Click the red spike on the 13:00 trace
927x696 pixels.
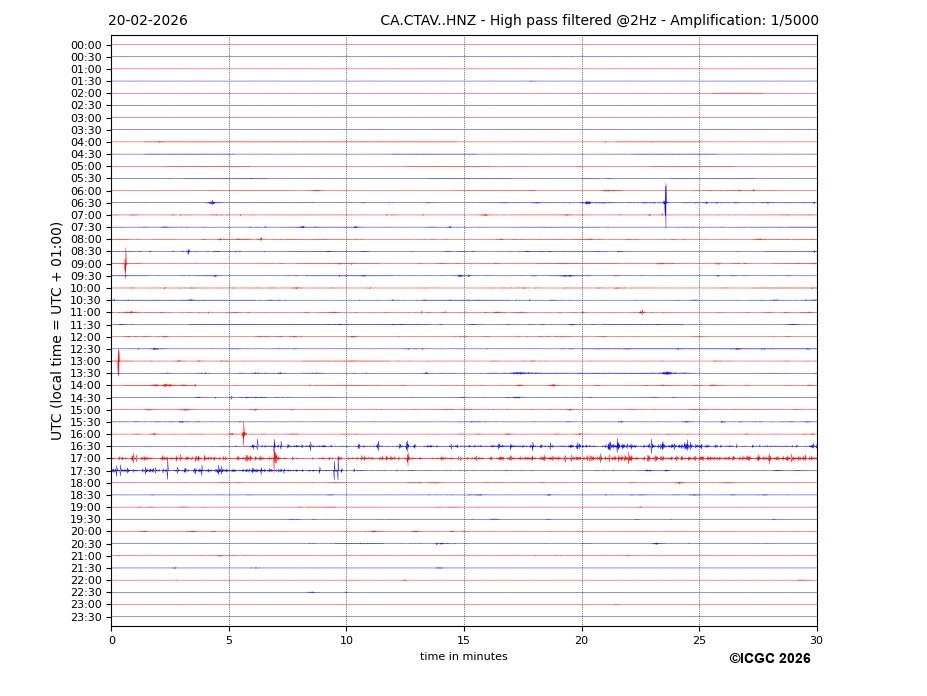pyautogui.click(x=118, y=361)
